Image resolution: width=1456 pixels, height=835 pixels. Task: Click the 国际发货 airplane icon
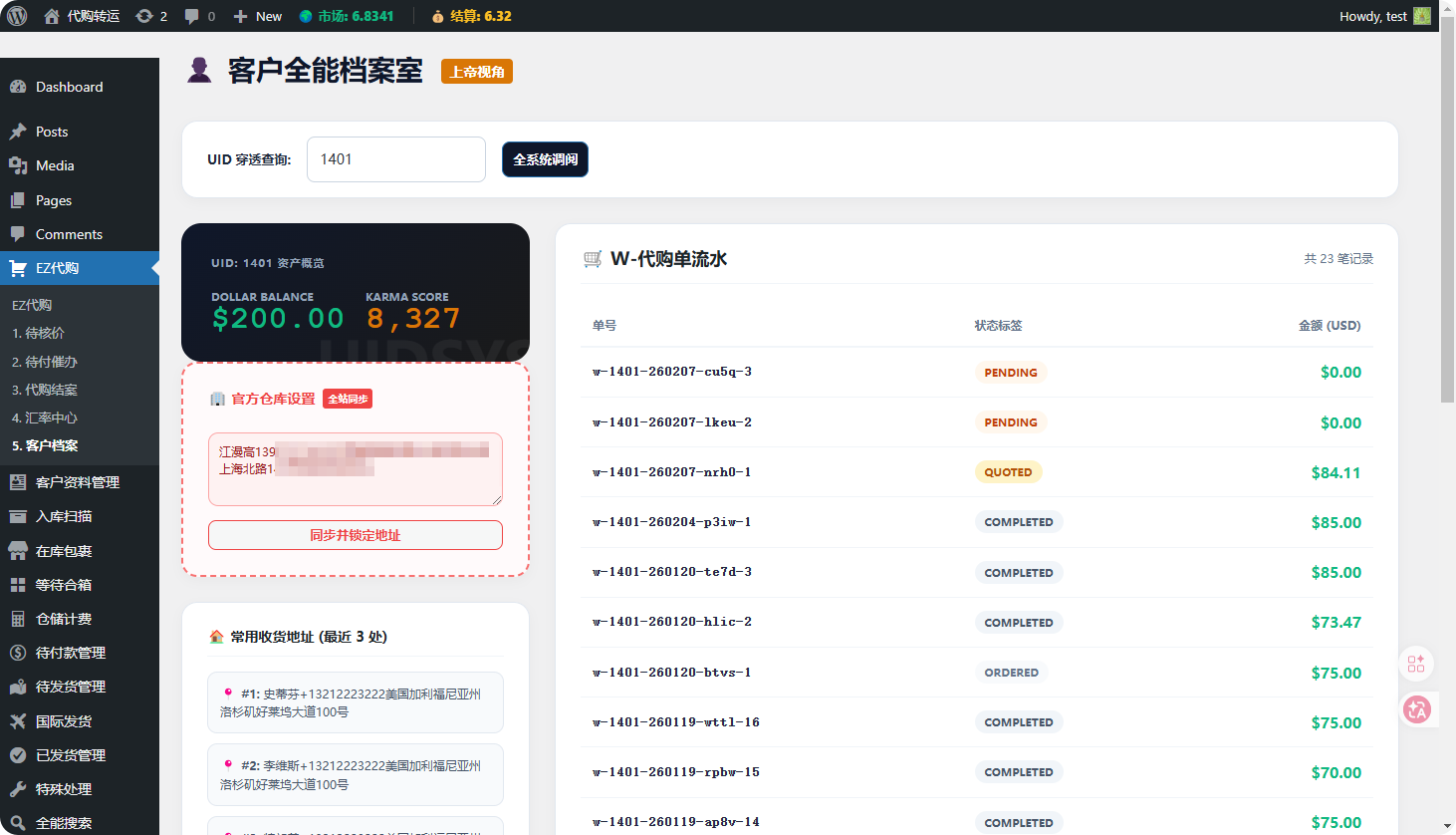click(18, 721)
